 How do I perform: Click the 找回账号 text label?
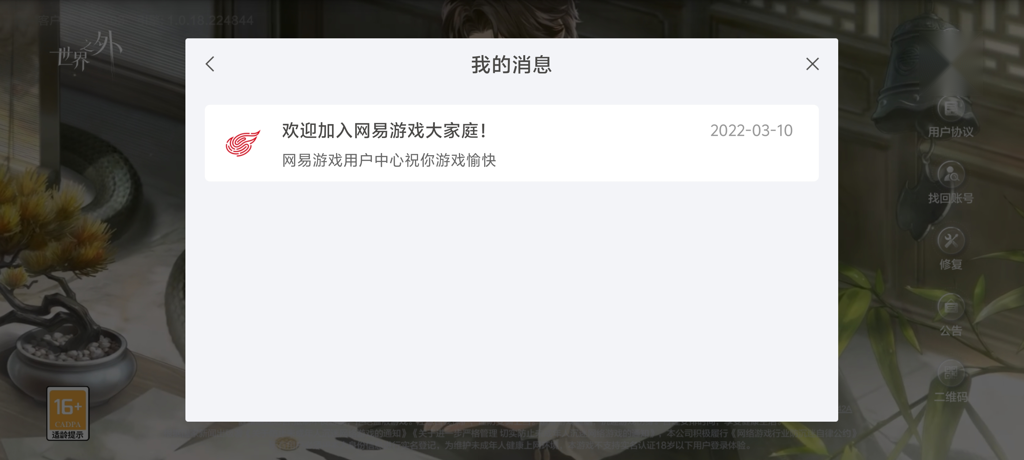(x=951, y=198)
